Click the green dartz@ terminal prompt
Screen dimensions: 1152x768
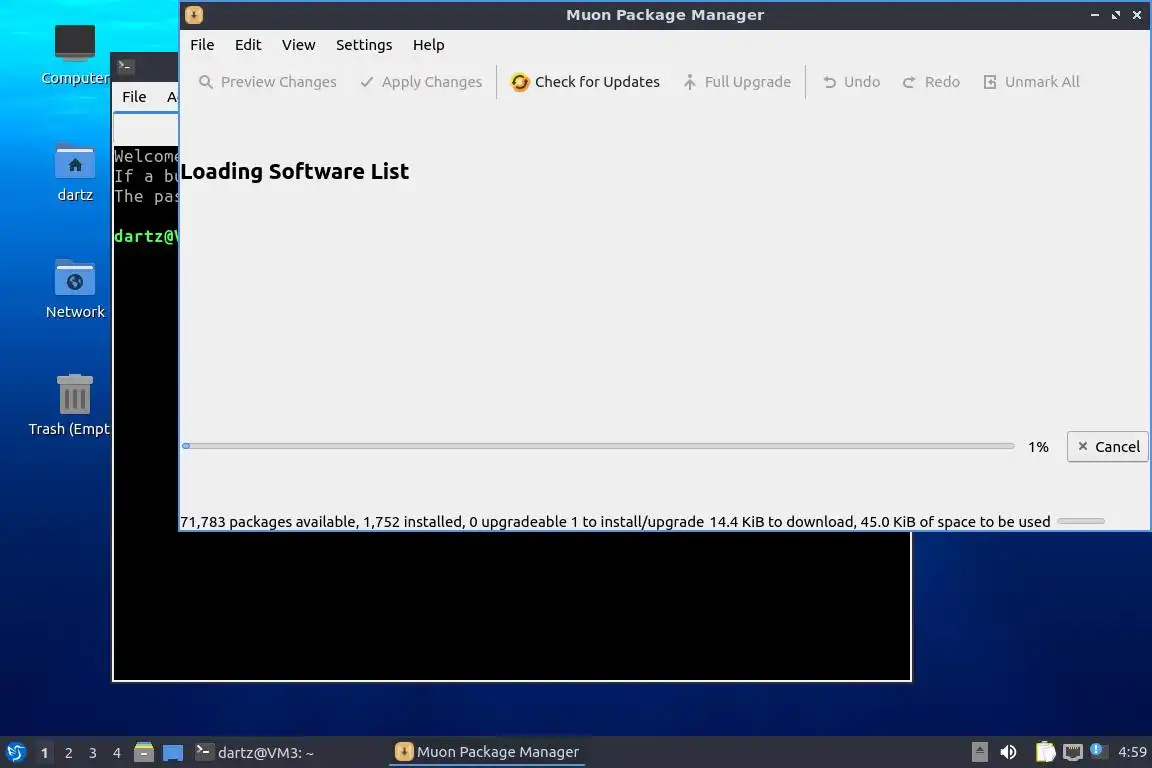(x=146, y=237)
